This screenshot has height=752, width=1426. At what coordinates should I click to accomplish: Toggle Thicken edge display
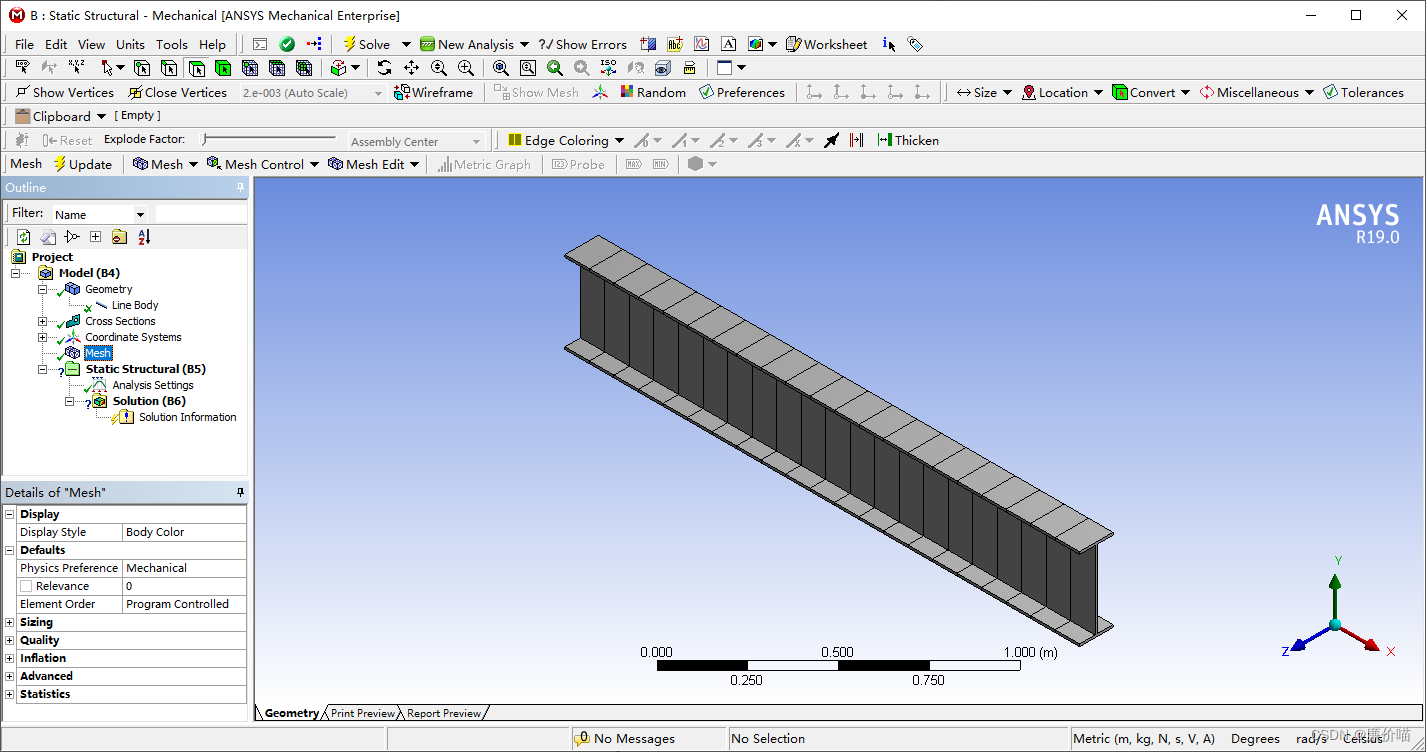pyautogui.click(x=908, y=141)
